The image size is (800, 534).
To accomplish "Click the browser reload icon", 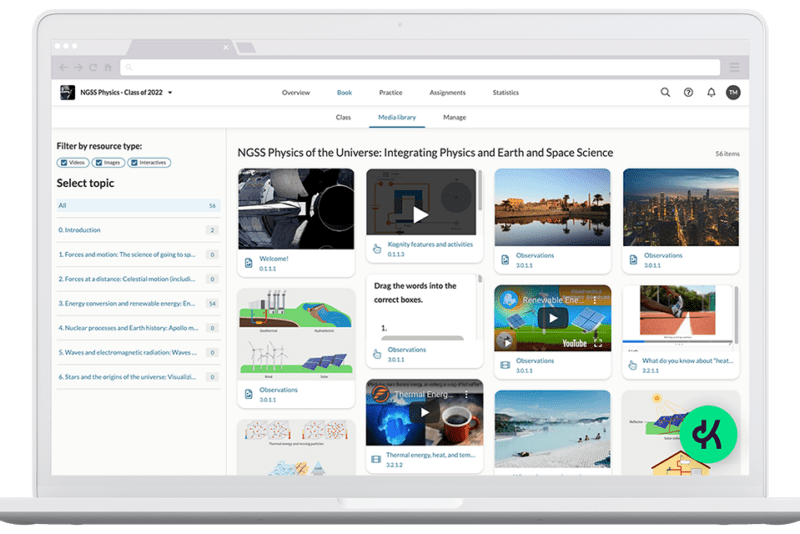I will coord(93,67).
